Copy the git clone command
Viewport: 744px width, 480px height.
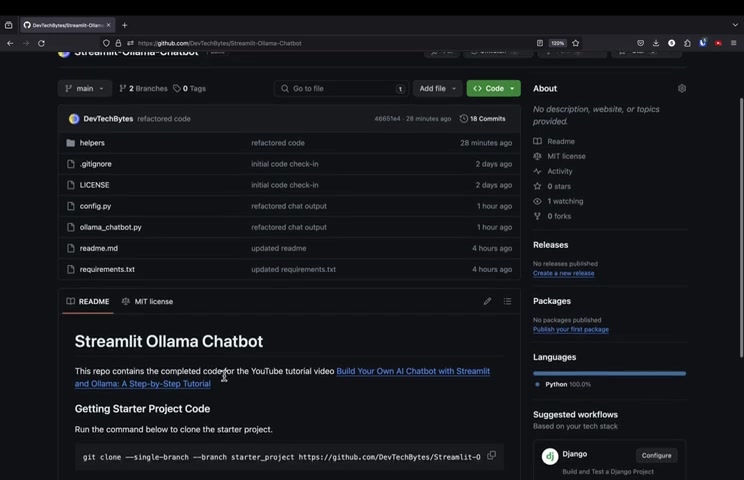[492, 455]
